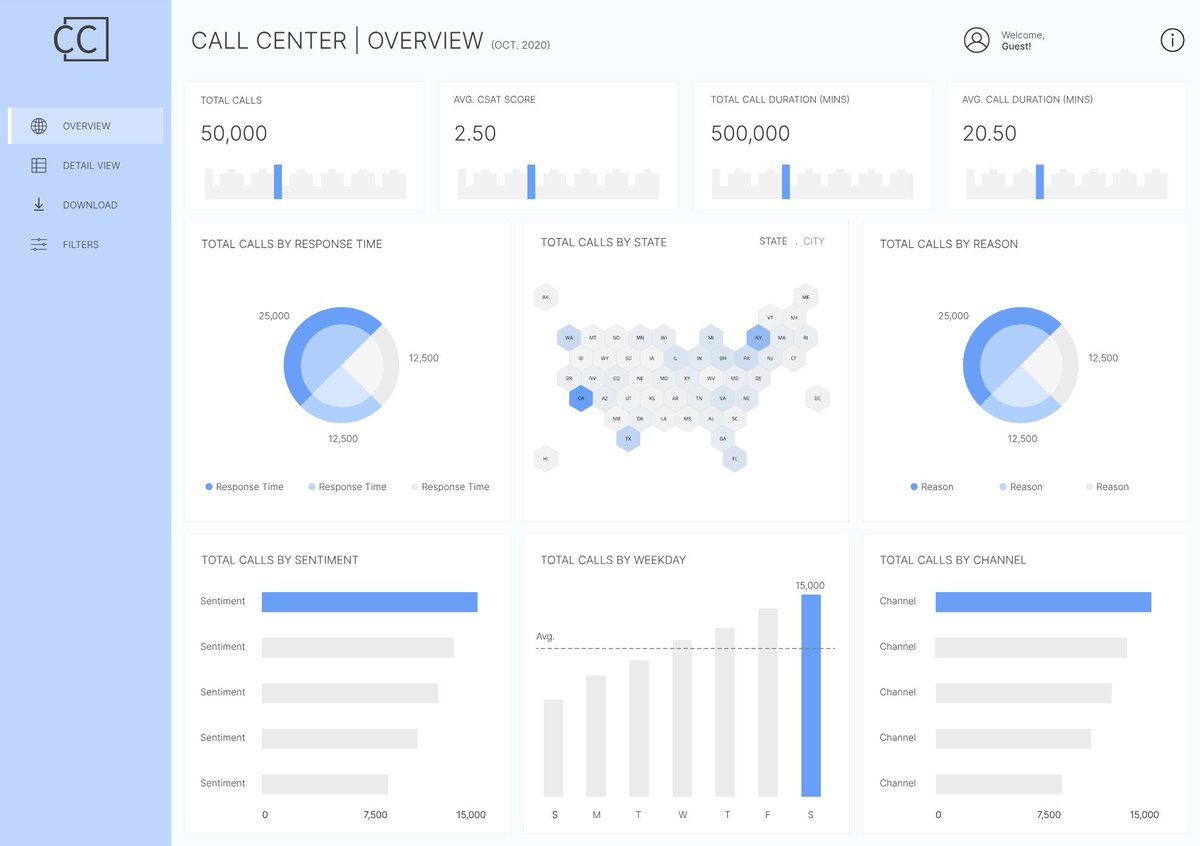This screenshot has width=1200, height=846.
Task: Select the Overview sidebar label
Action: click(x=87, y=126)
